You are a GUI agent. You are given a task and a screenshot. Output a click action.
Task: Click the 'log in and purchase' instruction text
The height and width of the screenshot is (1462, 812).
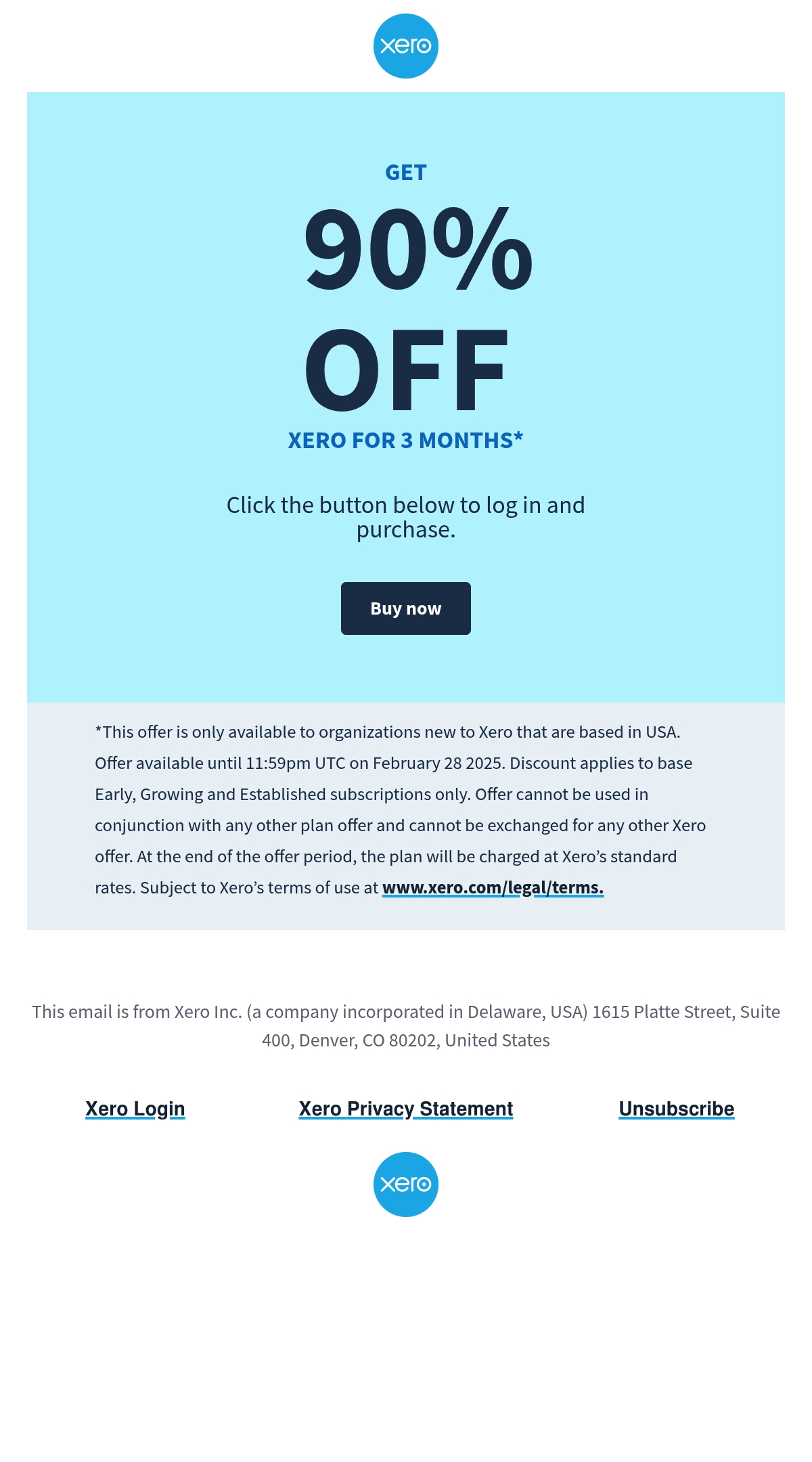coord(406,517)
